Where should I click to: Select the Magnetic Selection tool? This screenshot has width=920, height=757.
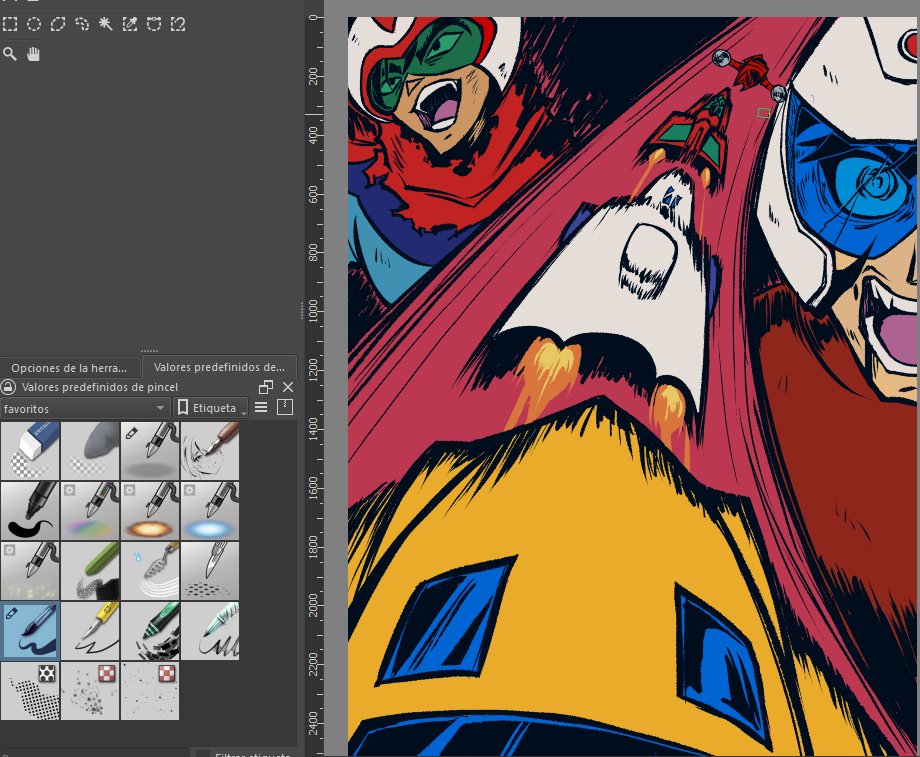[178, 24]
